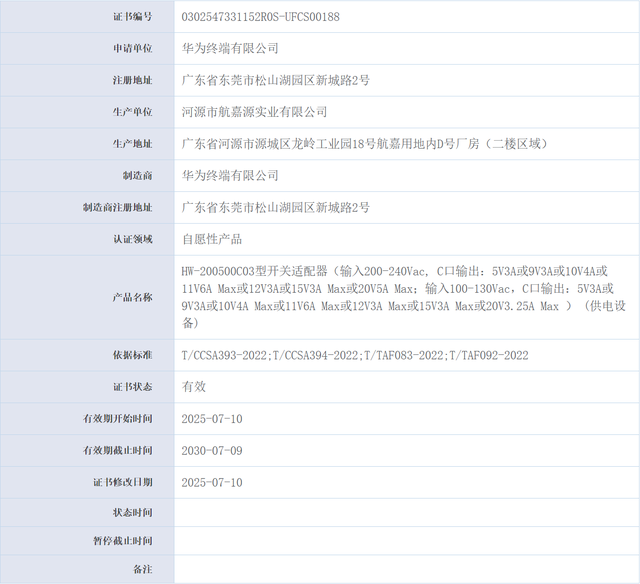This screenshot has width=640, height=584.
Task: Select certificate number 0302547331152R0S-UFCS00188
Action: (x=260, y=17)
